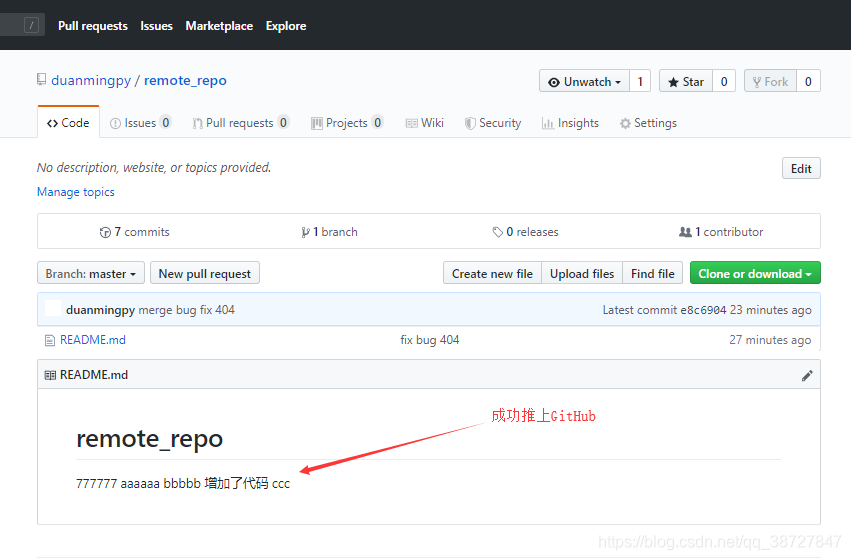The height and width of the screenshot is (560, 851).
Task: Click the people icon beside 1 contributor
Action: pyautogui.click(x=685, y=232)
